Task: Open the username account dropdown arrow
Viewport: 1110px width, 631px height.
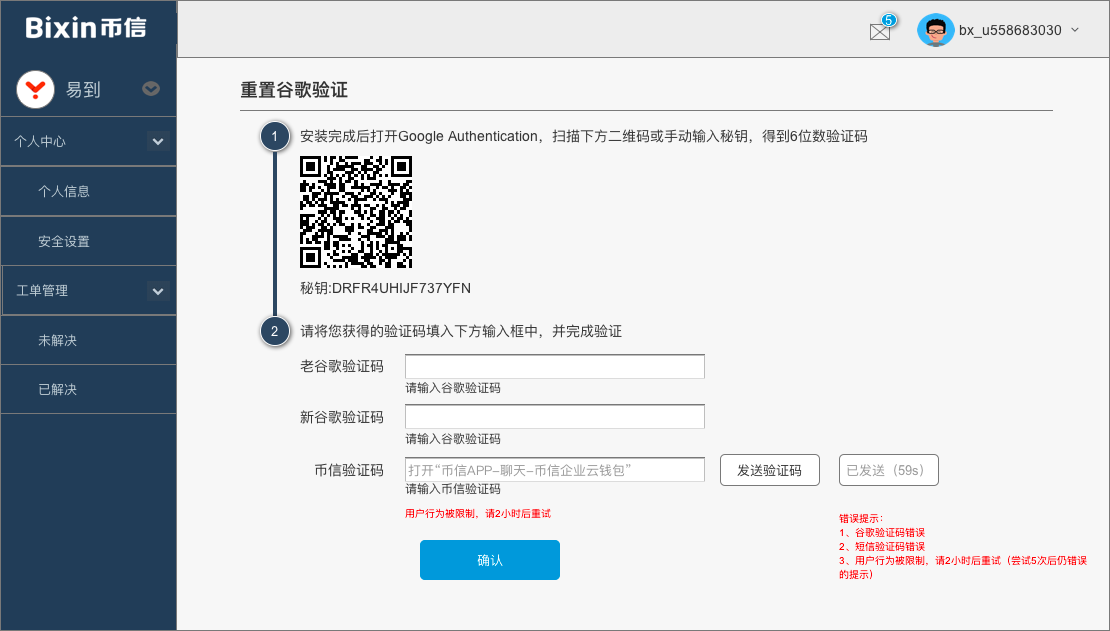Action: (1075, 30)
